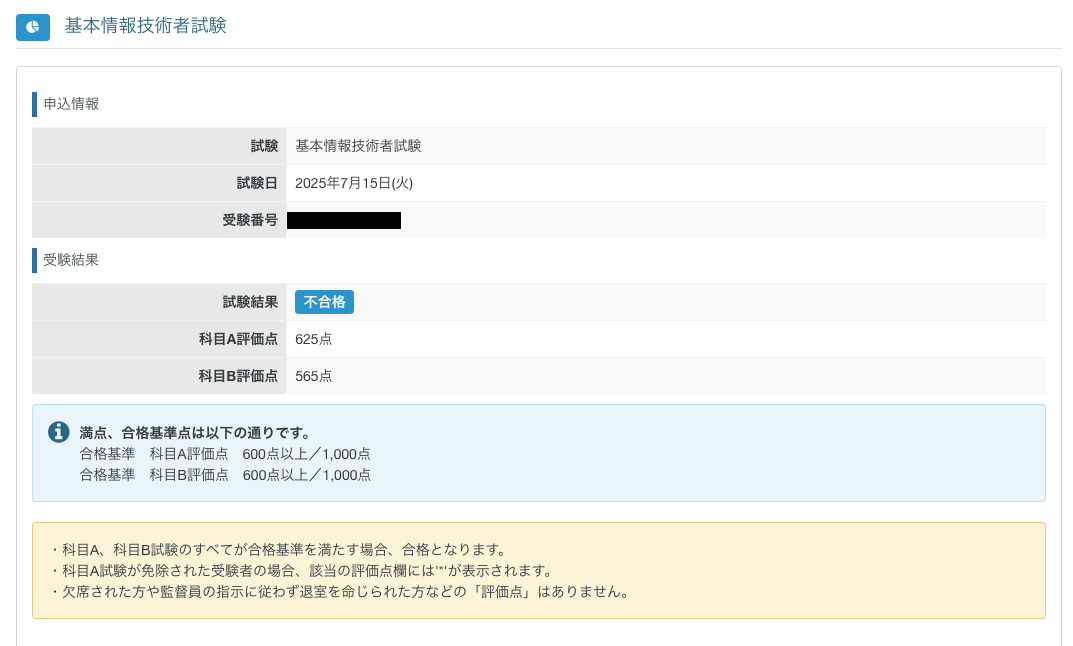Image resolution: width=1073 pixels, height=646 pixels.
Task: Click the 科目A 600点以上 passing criteria line
Action: (x=225, y=454)
